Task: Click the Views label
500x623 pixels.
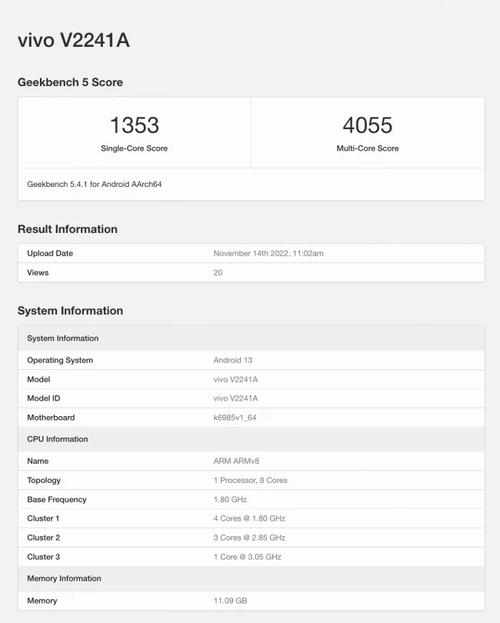Action: (x=38, y=273)
